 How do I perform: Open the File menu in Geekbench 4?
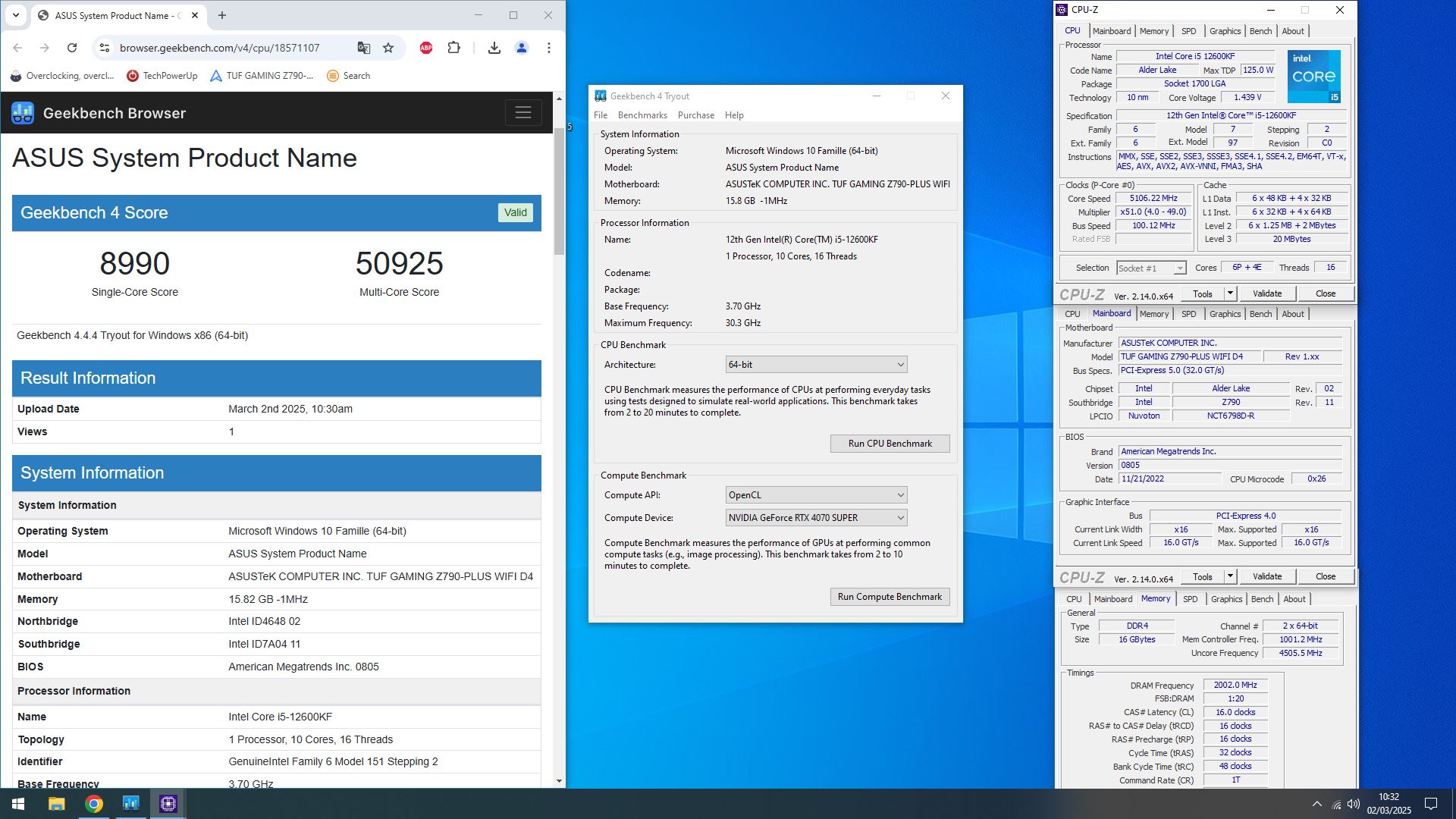click(x=601, y=115)
